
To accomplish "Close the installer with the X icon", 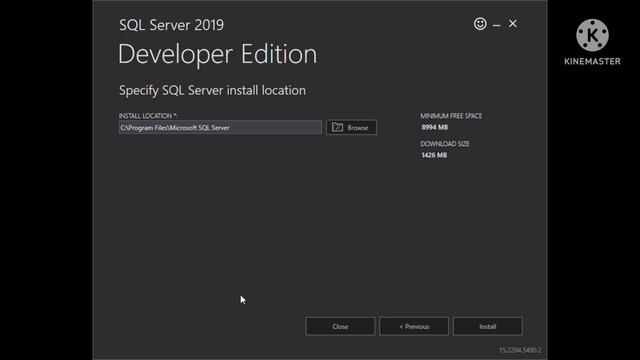I will tap(513, 24).
